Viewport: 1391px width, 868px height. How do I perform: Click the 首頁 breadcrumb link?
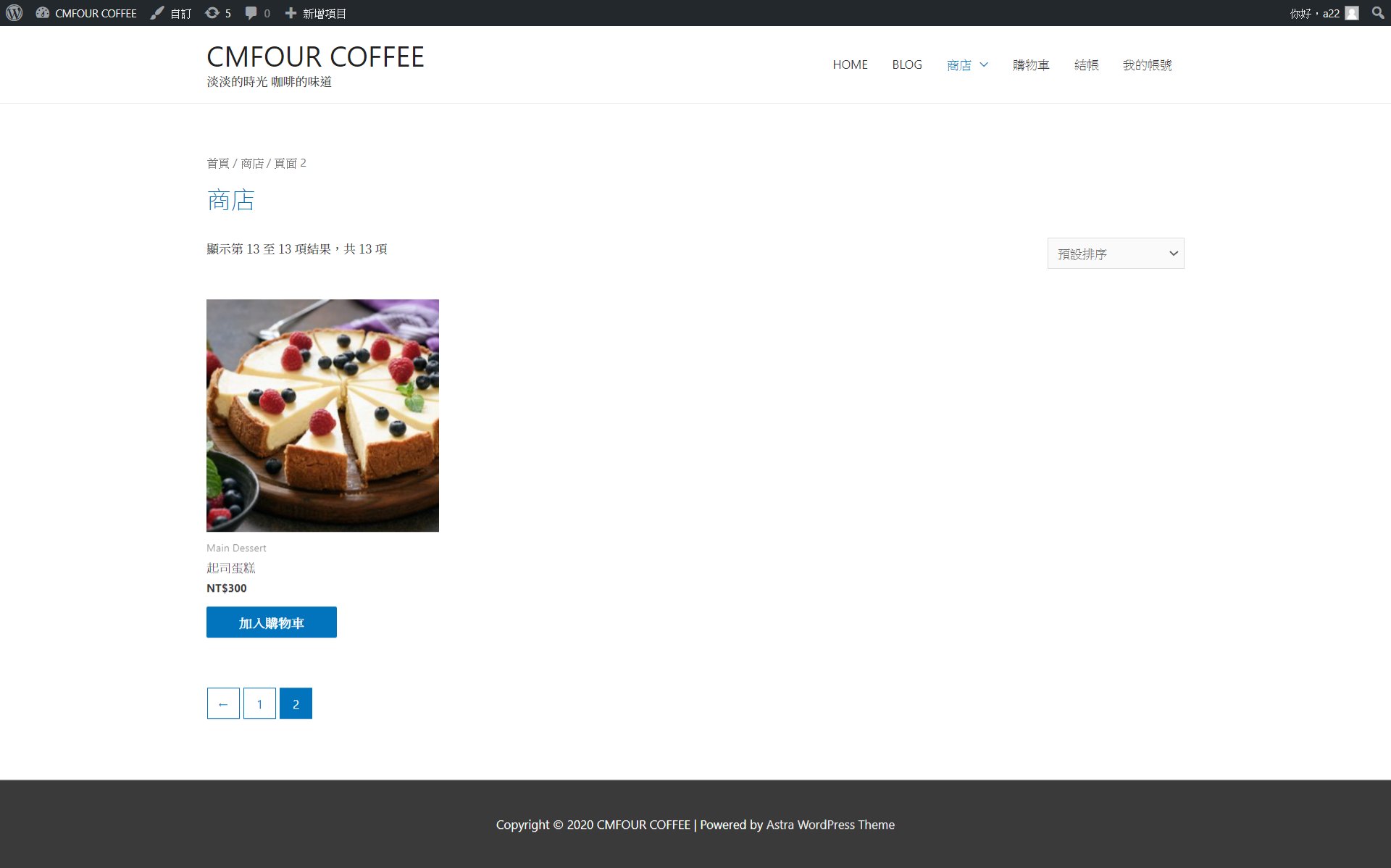217,164
